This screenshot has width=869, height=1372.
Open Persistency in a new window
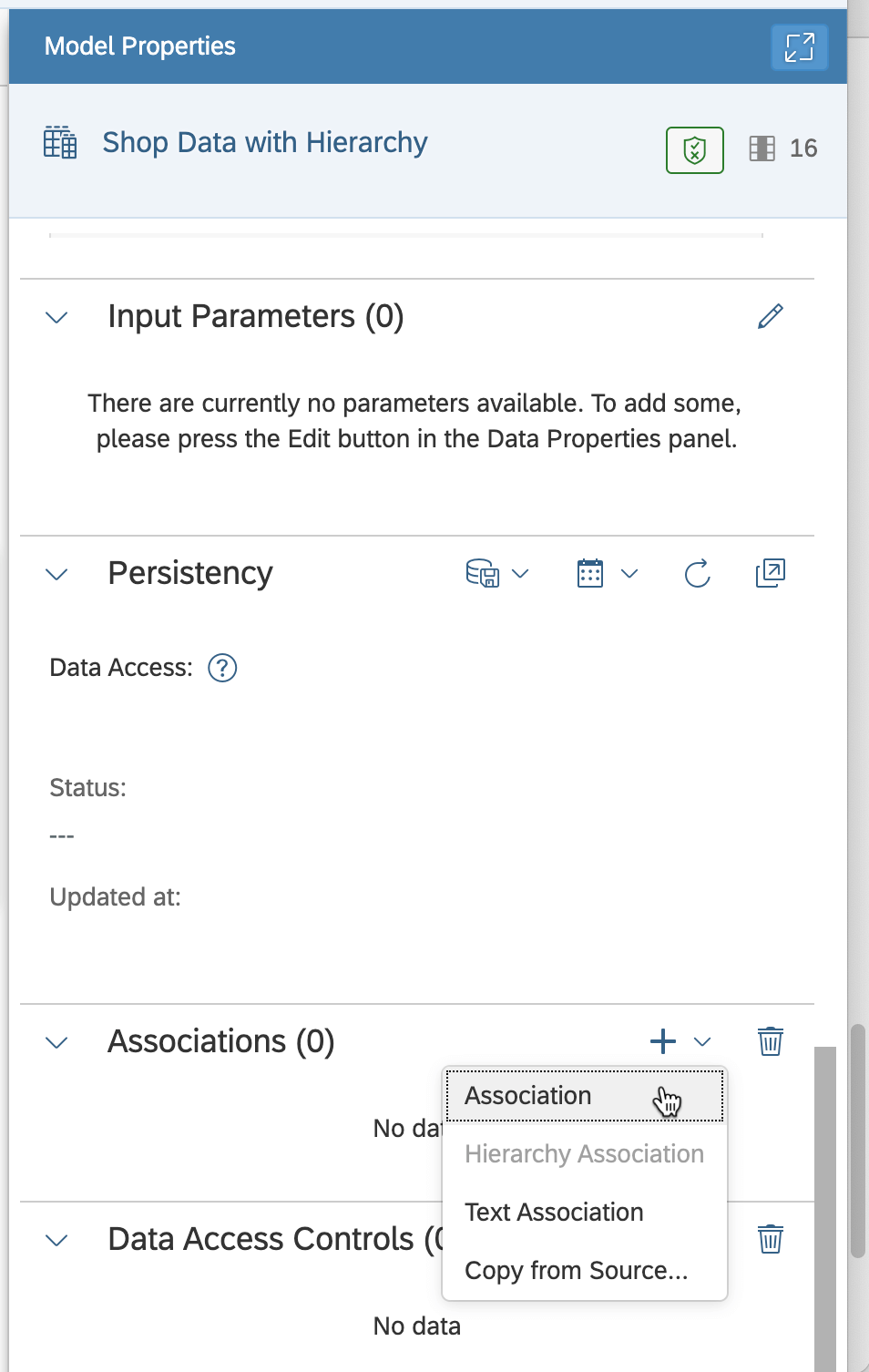(x=770, y=573)
